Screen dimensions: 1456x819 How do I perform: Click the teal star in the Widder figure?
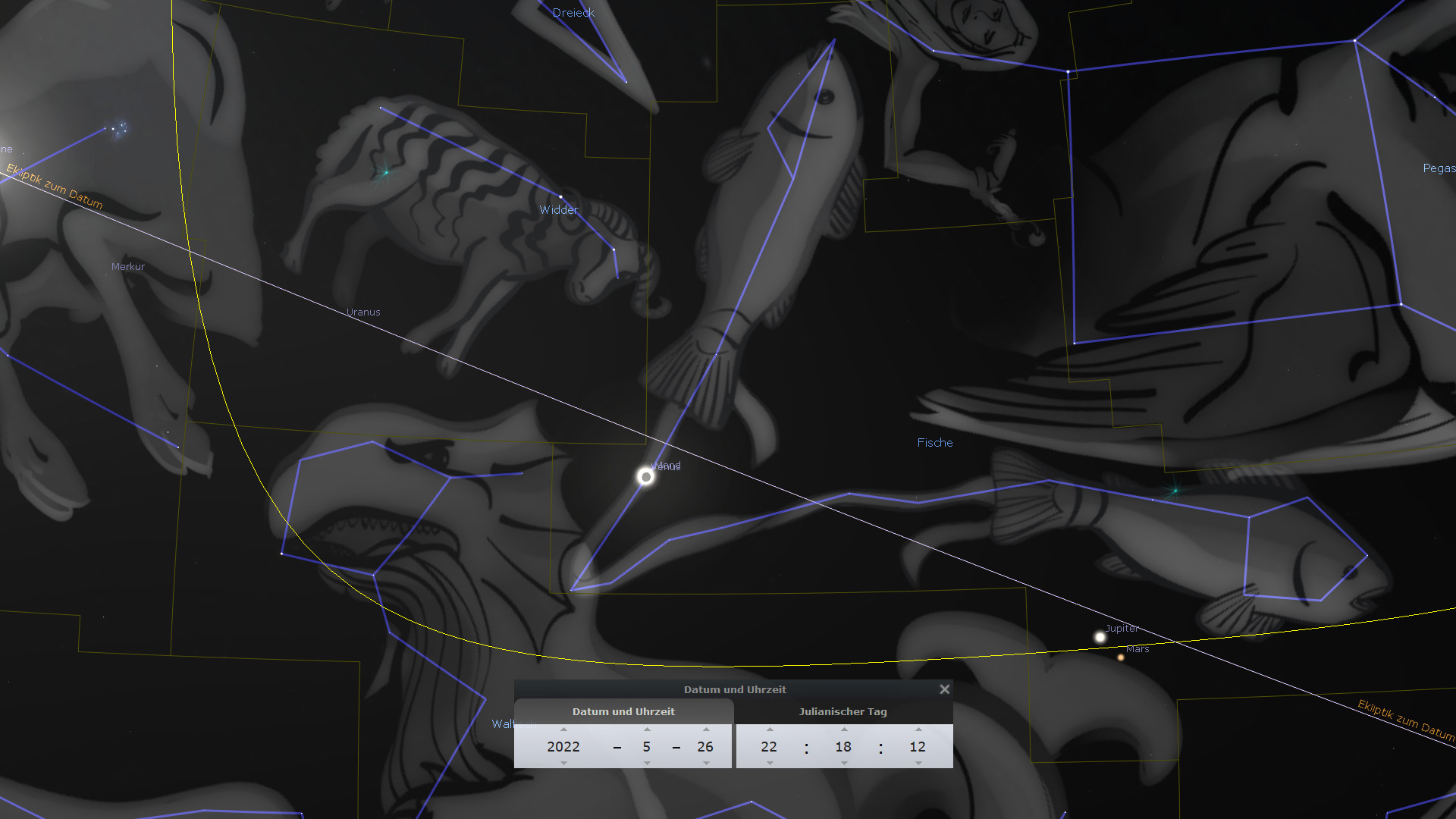tap(385, 172)
